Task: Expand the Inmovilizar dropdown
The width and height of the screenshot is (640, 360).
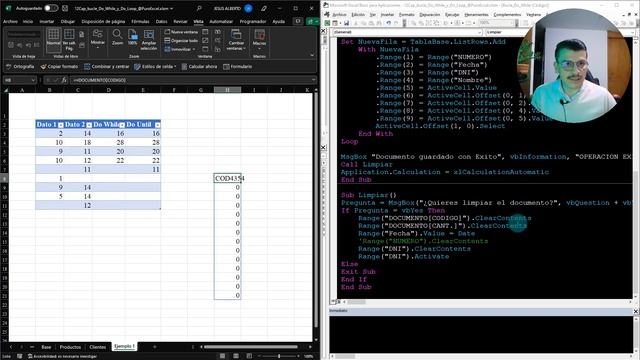Action: [180, 49]
